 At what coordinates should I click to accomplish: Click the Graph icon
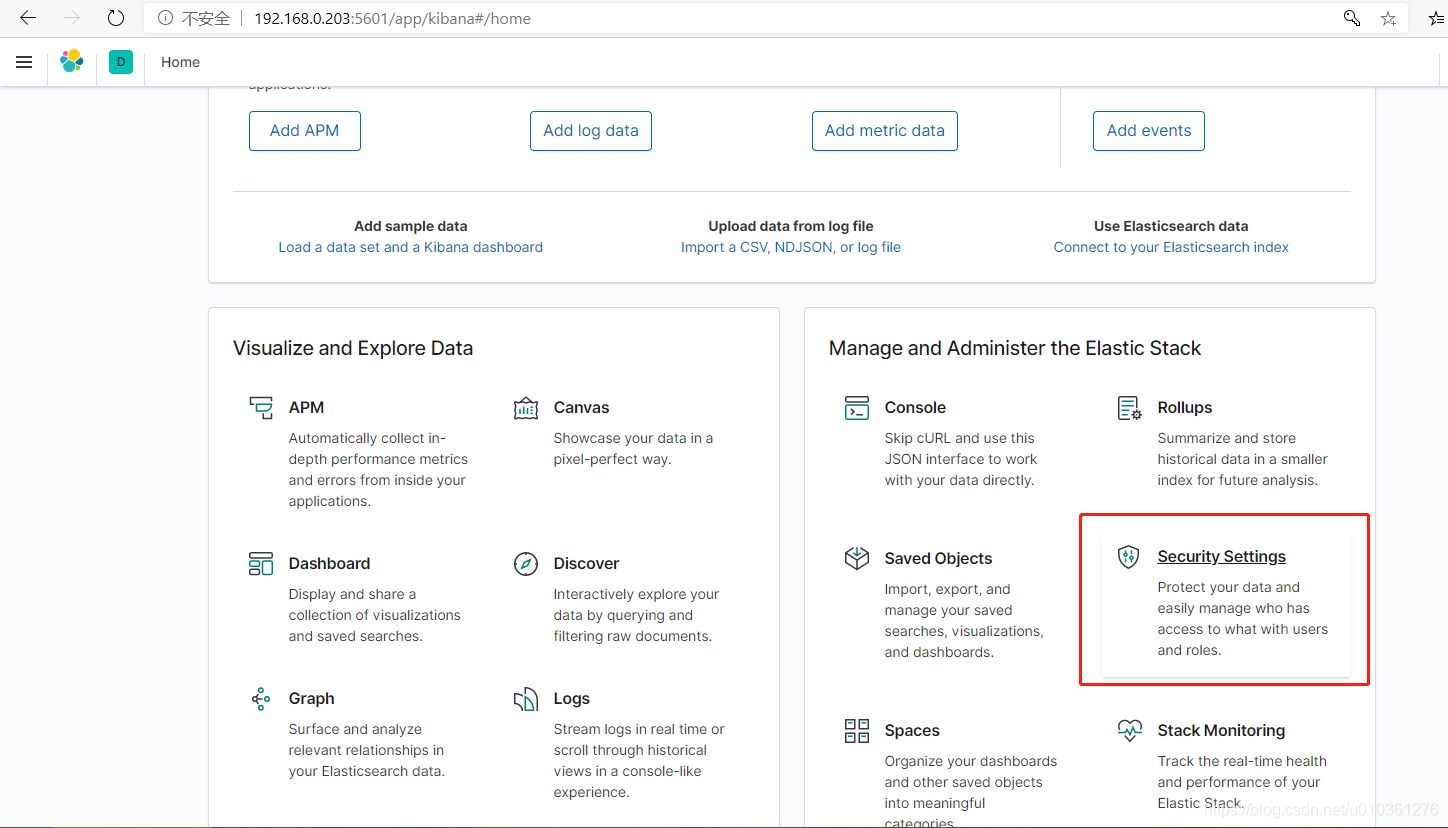point(261,699)
